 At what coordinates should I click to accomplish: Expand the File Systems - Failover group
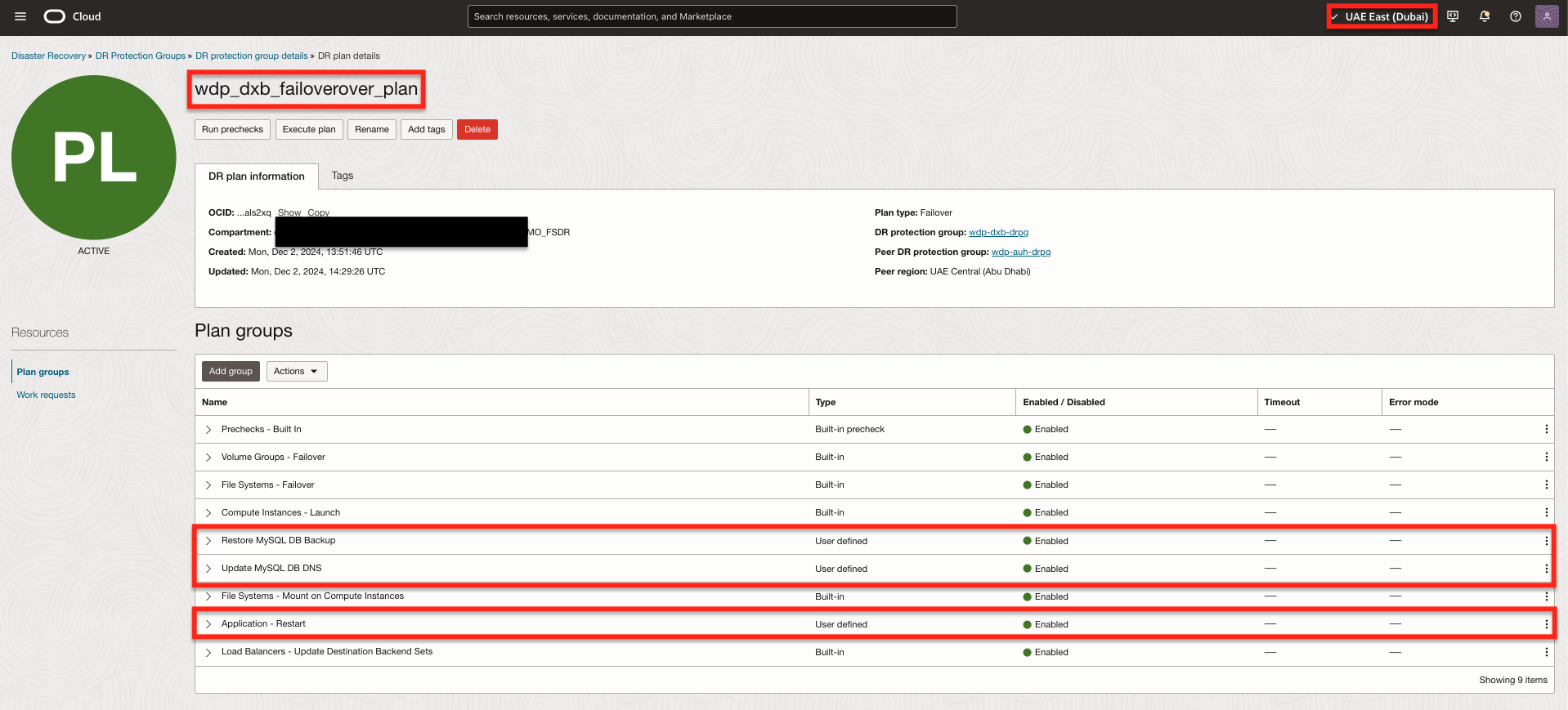coord(208,485)
